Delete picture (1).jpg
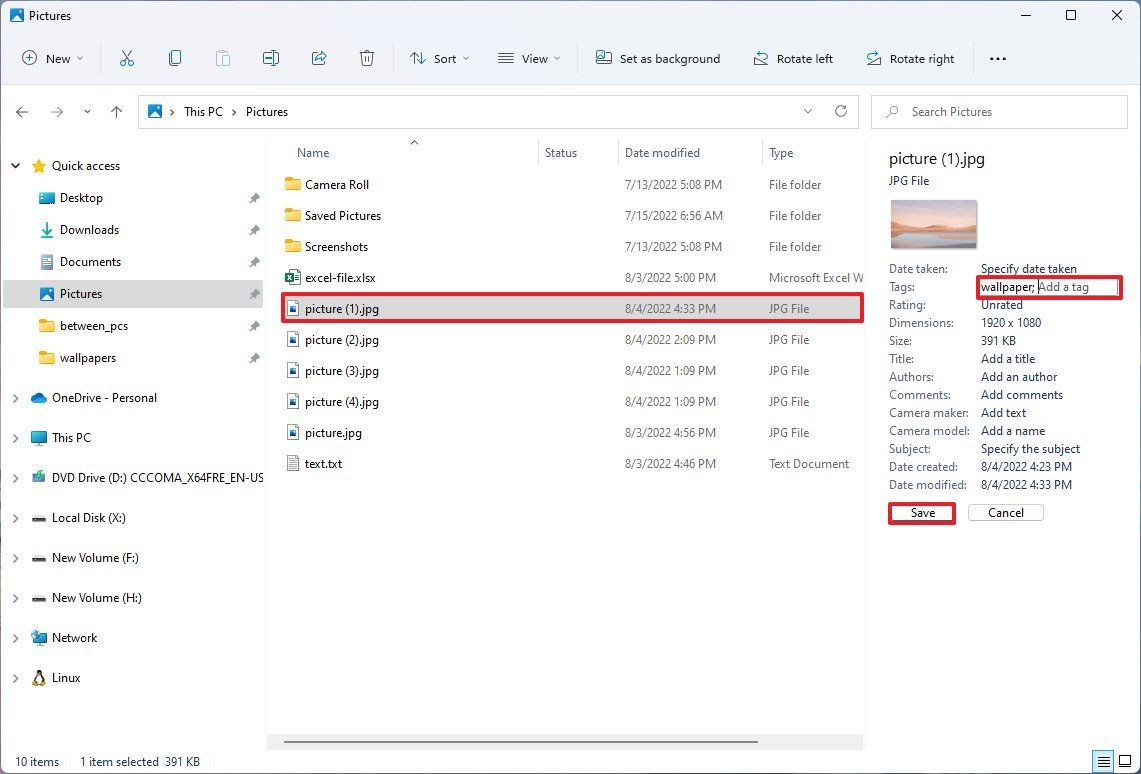The width and height of the screenshot is (1141, 774). pyautogui.click(x=367, y=58)
